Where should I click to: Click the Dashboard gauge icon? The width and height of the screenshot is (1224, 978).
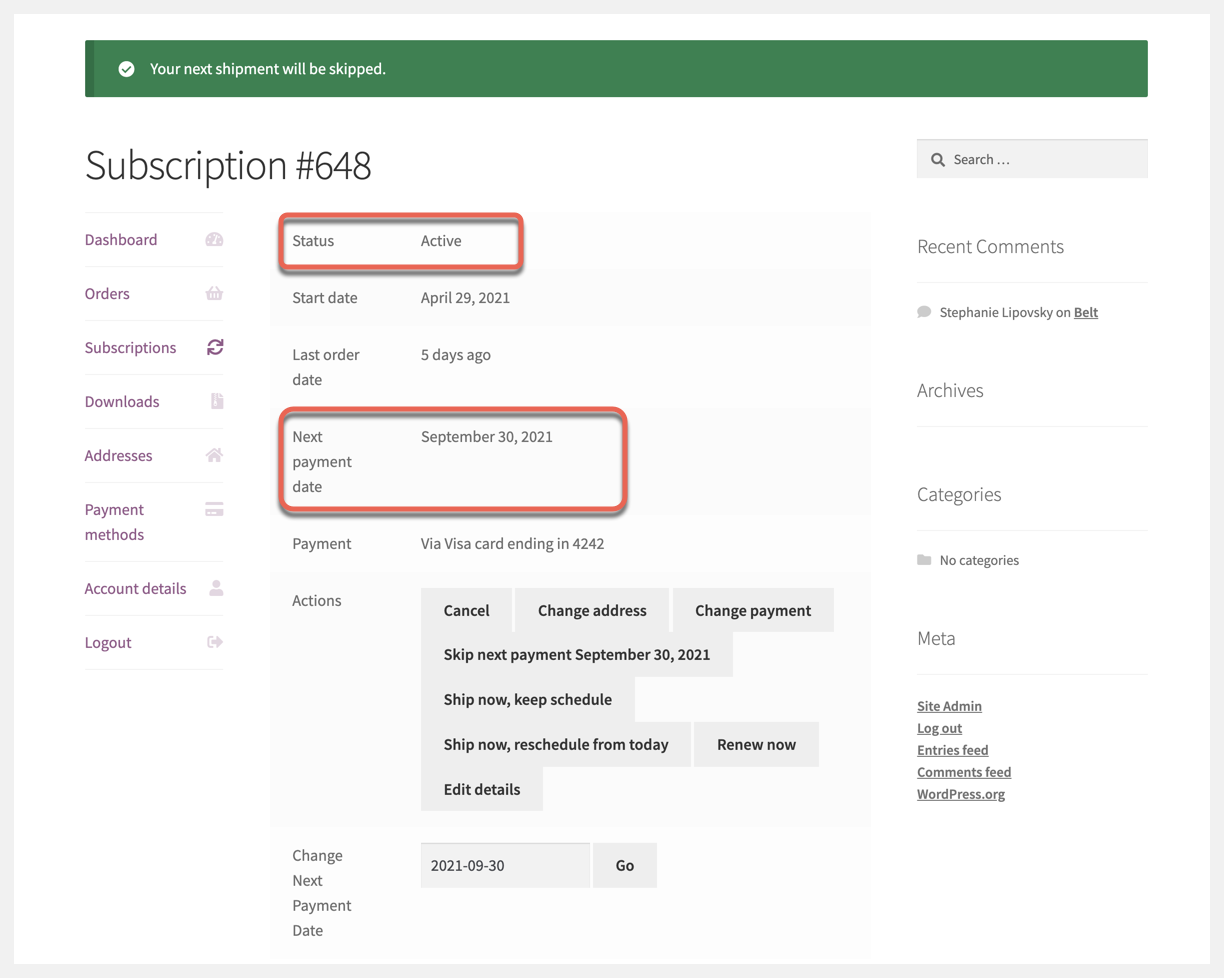[x=214, y=240]
